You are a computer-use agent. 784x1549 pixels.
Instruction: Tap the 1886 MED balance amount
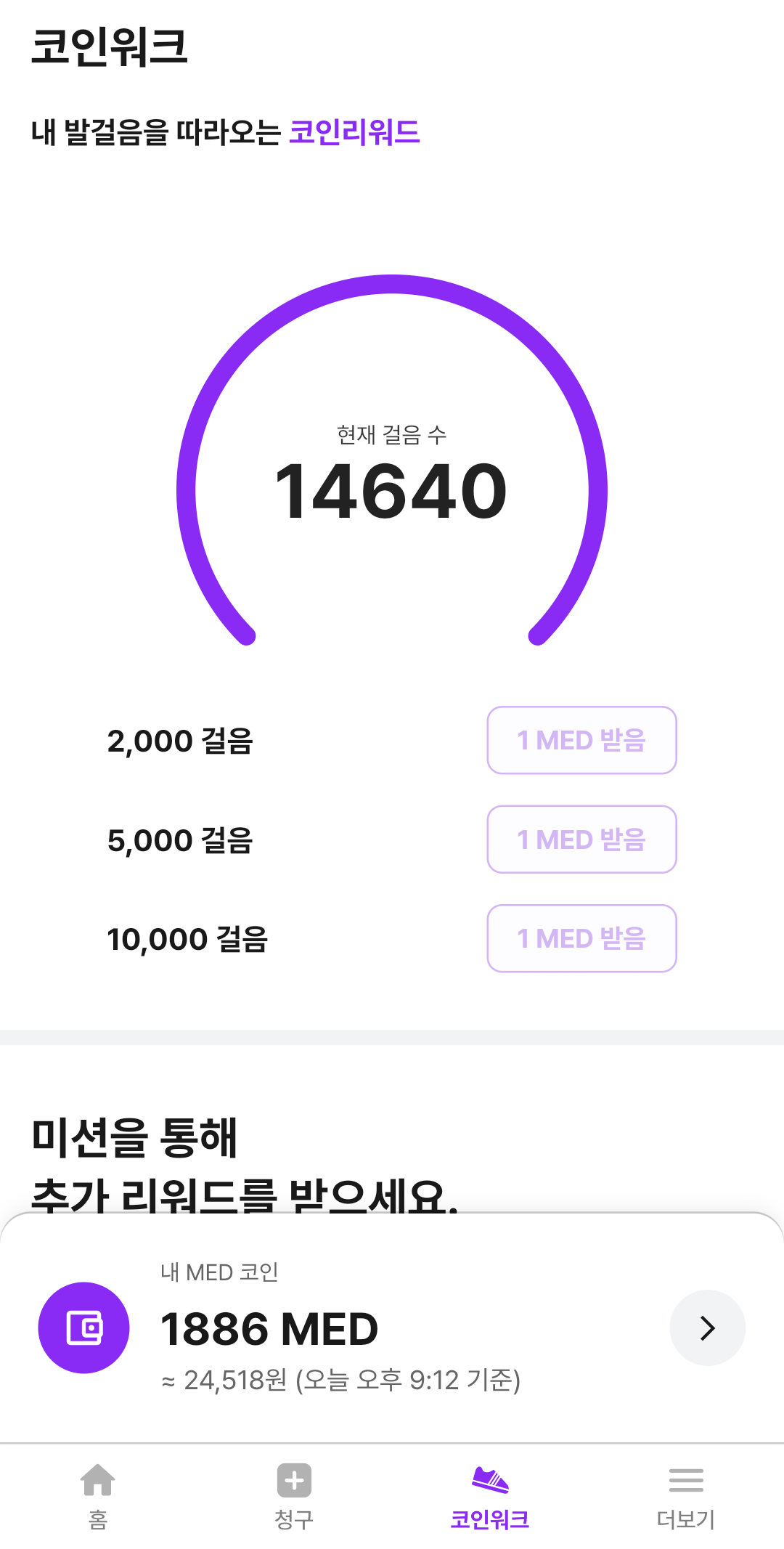coord(269,1329)
